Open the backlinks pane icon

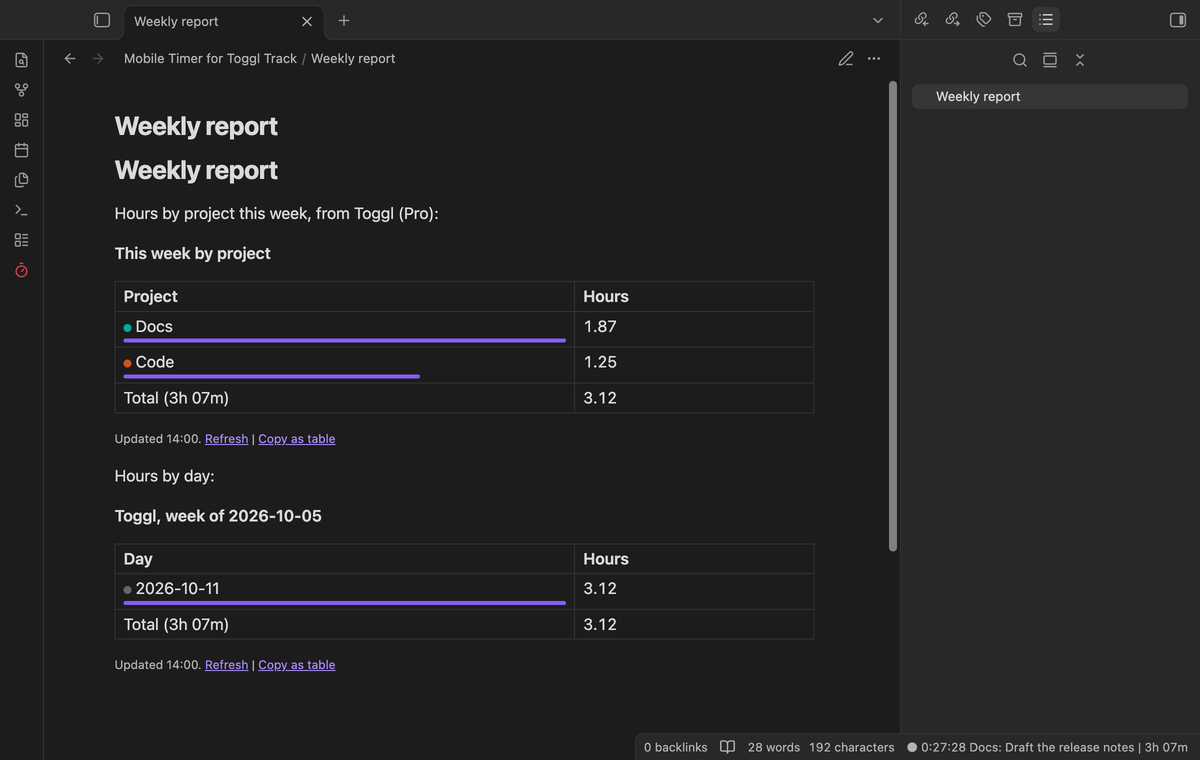coord(922,19)
